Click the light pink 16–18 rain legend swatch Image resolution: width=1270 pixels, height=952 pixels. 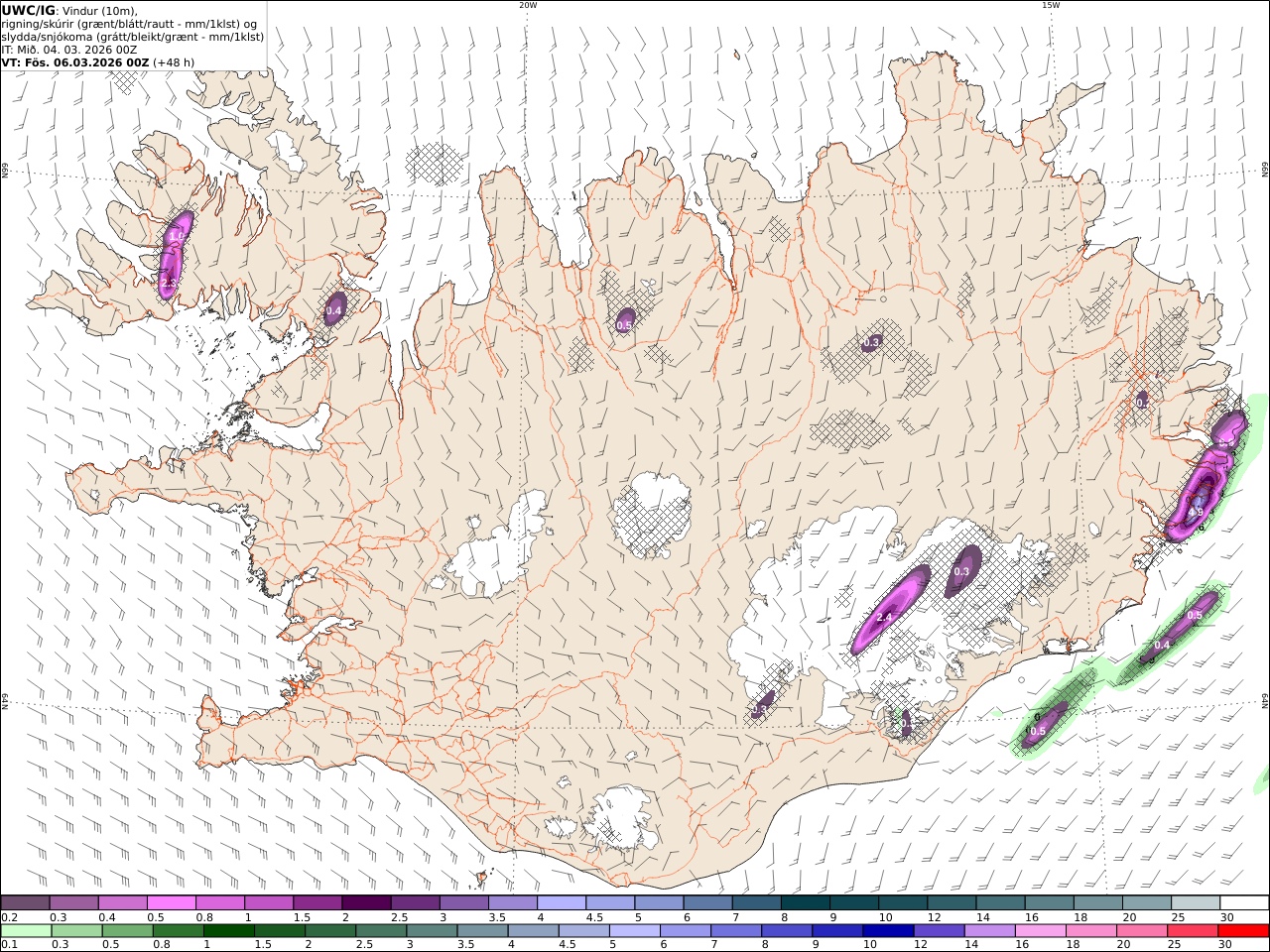click(1041, 931)
